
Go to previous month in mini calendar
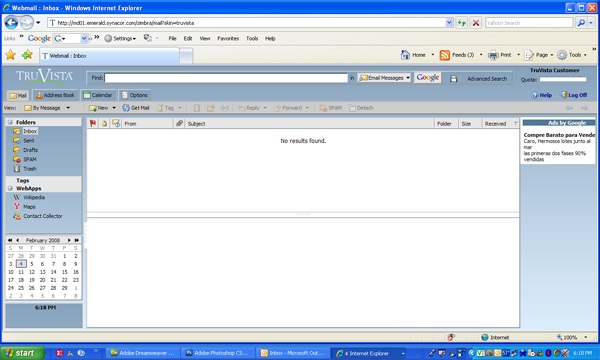(x=18, y=240)
